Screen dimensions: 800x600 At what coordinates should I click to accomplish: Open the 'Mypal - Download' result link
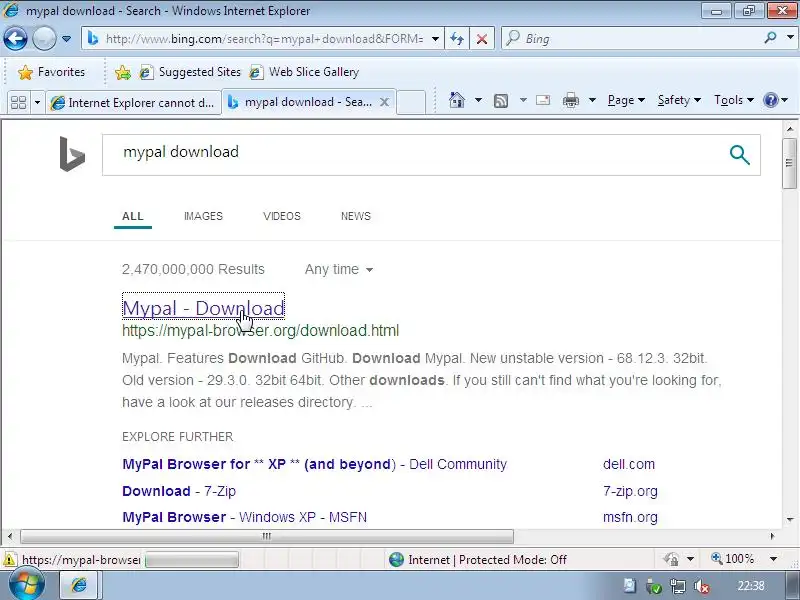[203, 308]
